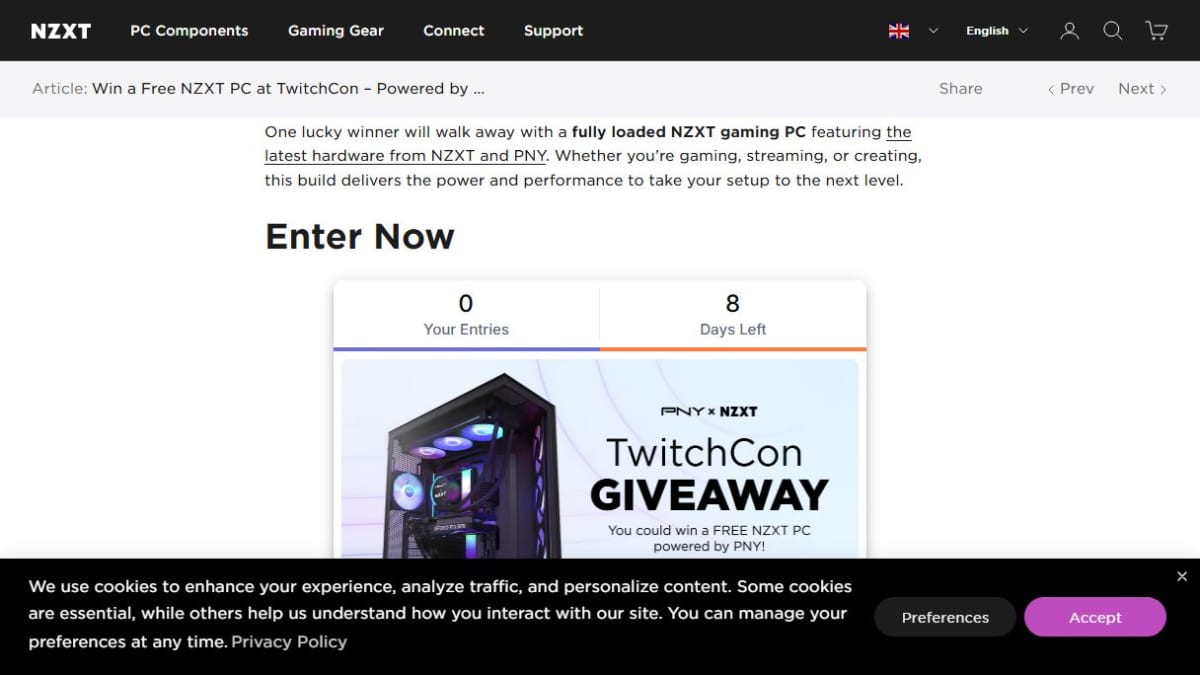Click the Accept cookies button
Screen dimensions: 1200x675
point(1095,617)
